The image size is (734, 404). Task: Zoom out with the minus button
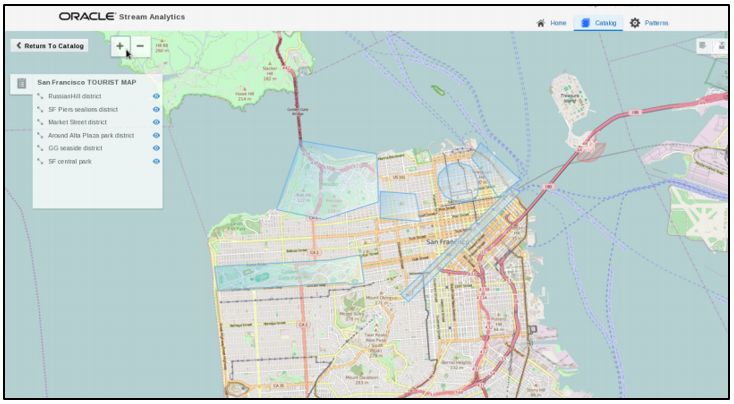(140, 46)
